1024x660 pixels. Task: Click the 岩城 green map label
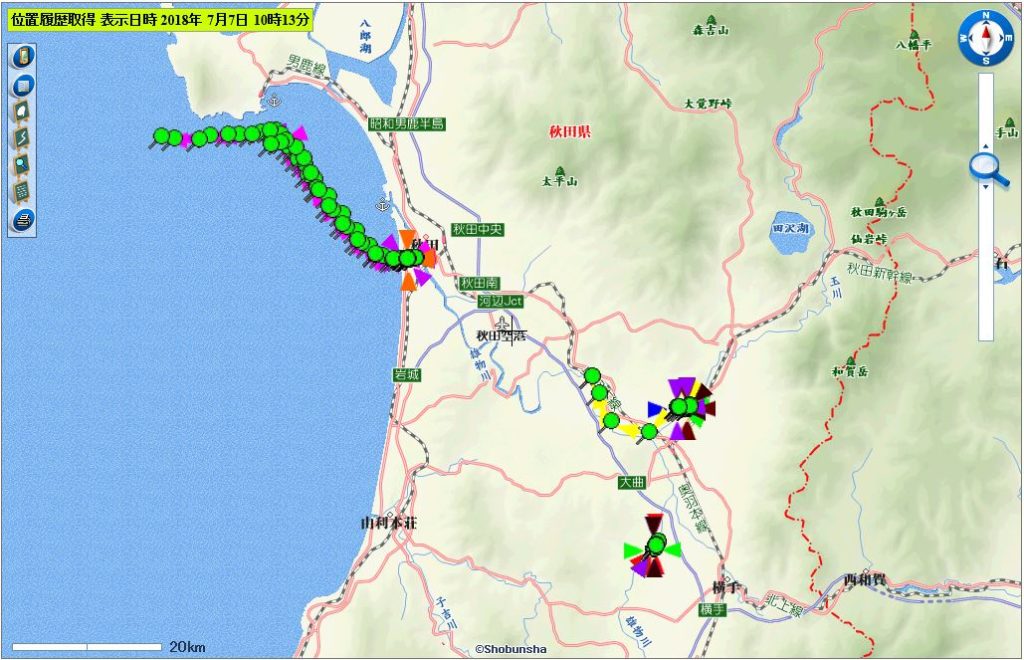407,375
